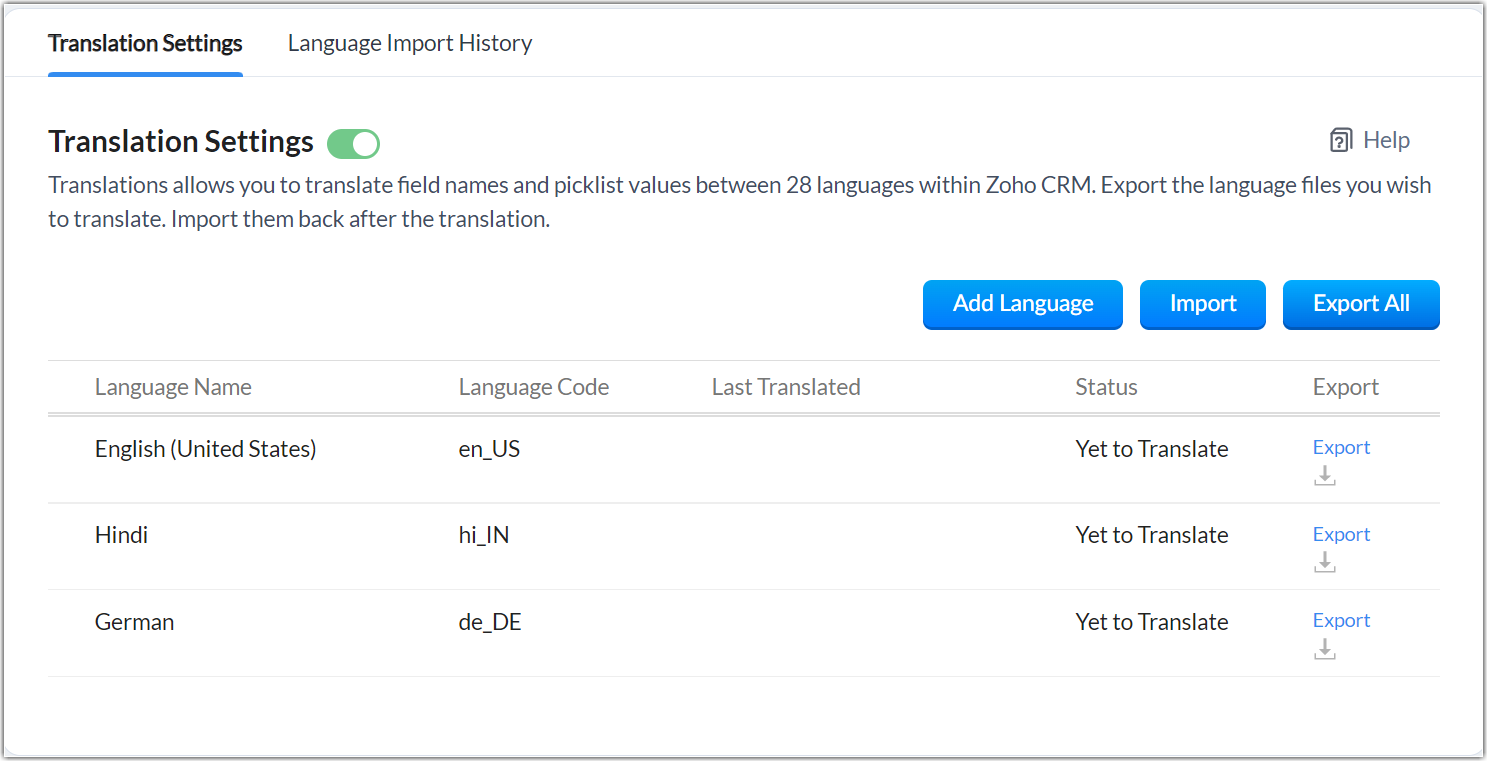Click Export link for German
This screenshot has width=1488, height=762.
[1341, 620]
